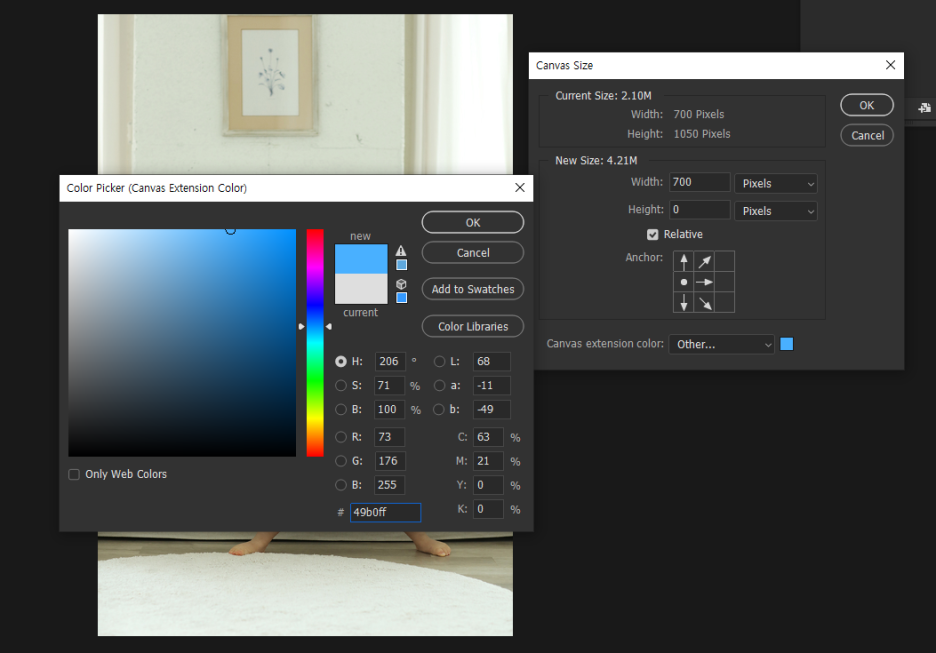Click the Y yellow percentage field
936x653 pixels.
pyautogui.click(x=488, y=485)
